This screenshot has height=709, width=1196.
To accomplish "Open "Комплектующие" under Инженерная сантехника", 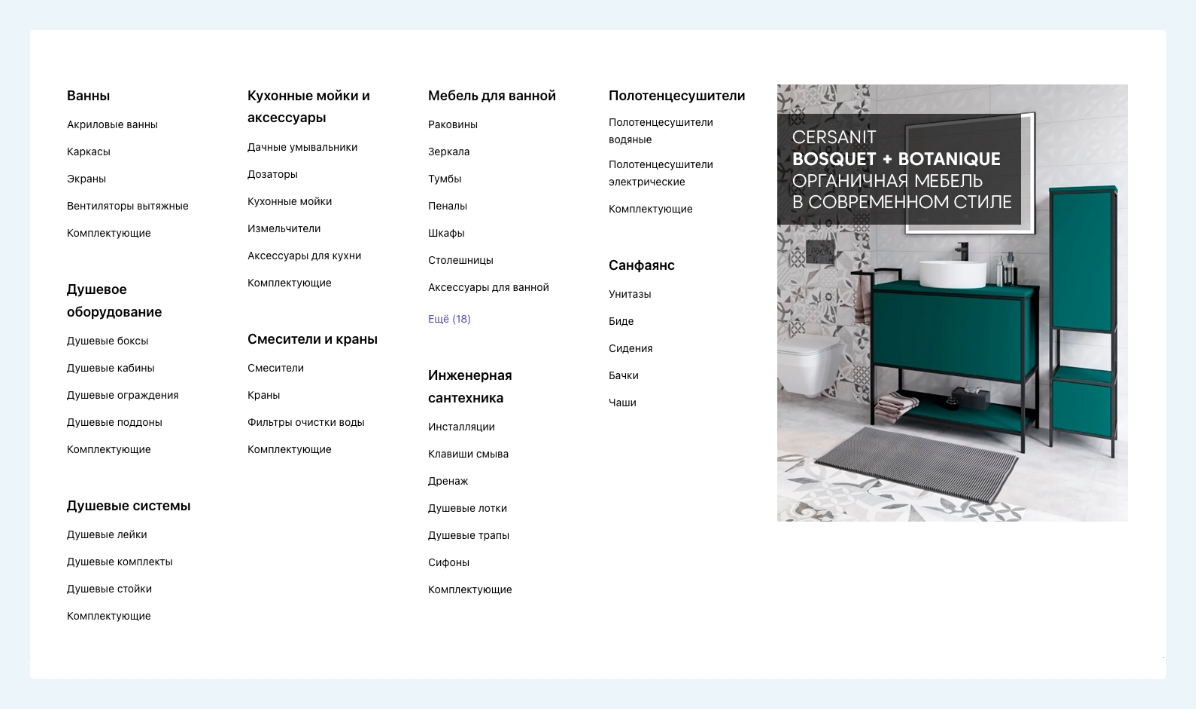I will [x=471, y=590].
